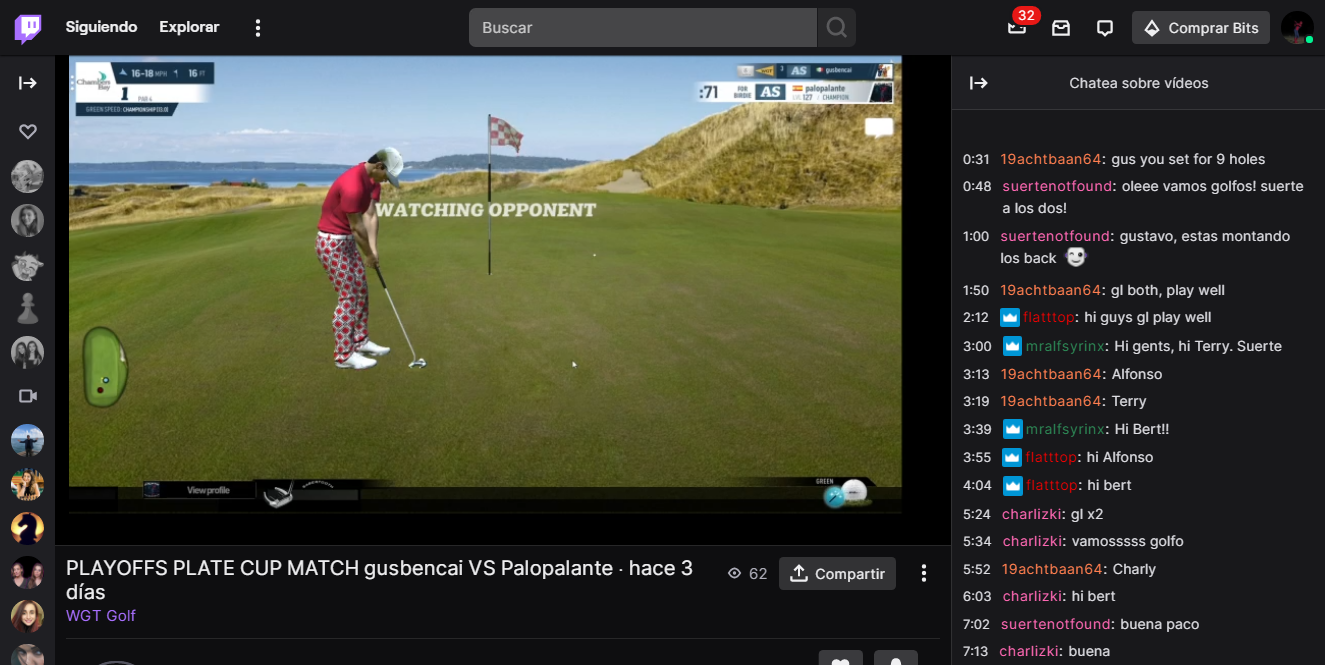Open the chess pawn channel avatar
This screenshot has height=665, width=1325.
click(27, 308)
